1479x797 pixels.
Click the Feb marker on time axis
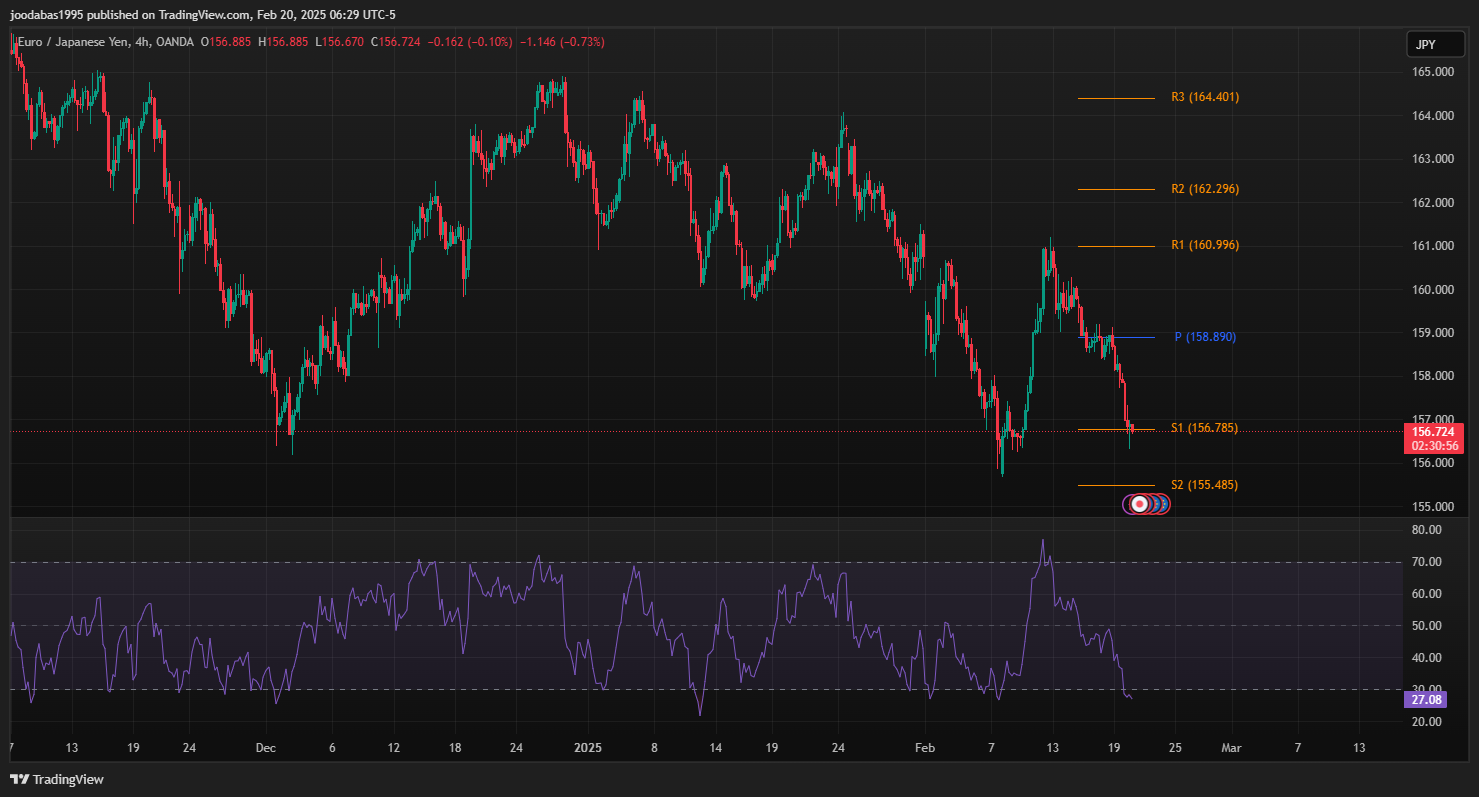pyautogui.click(x=926, y=748)
